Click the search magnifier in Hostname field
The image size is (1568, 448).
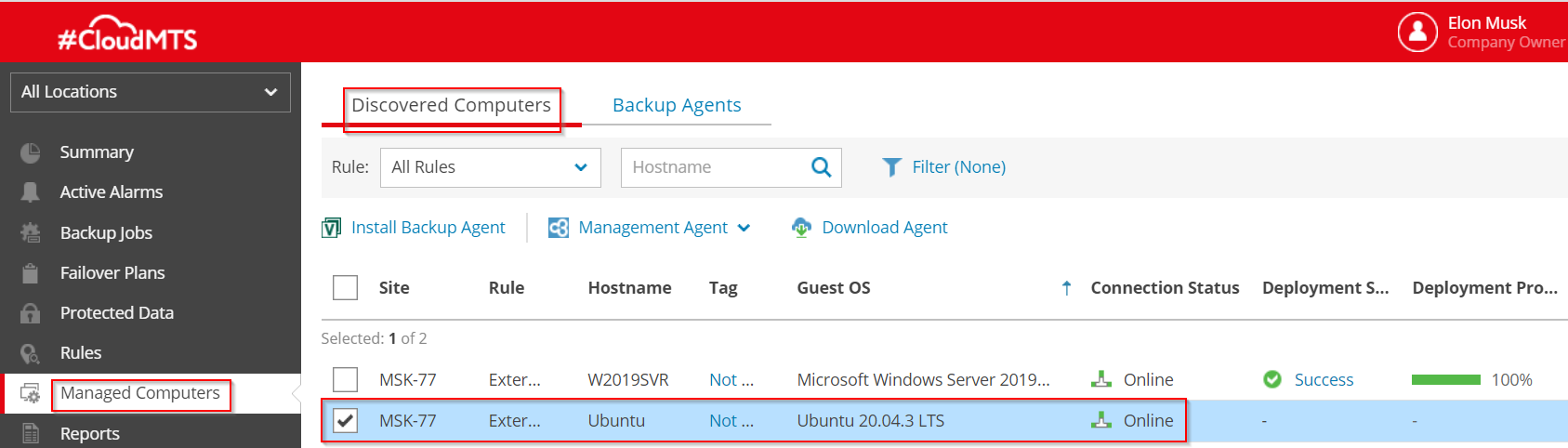point(821,167)
